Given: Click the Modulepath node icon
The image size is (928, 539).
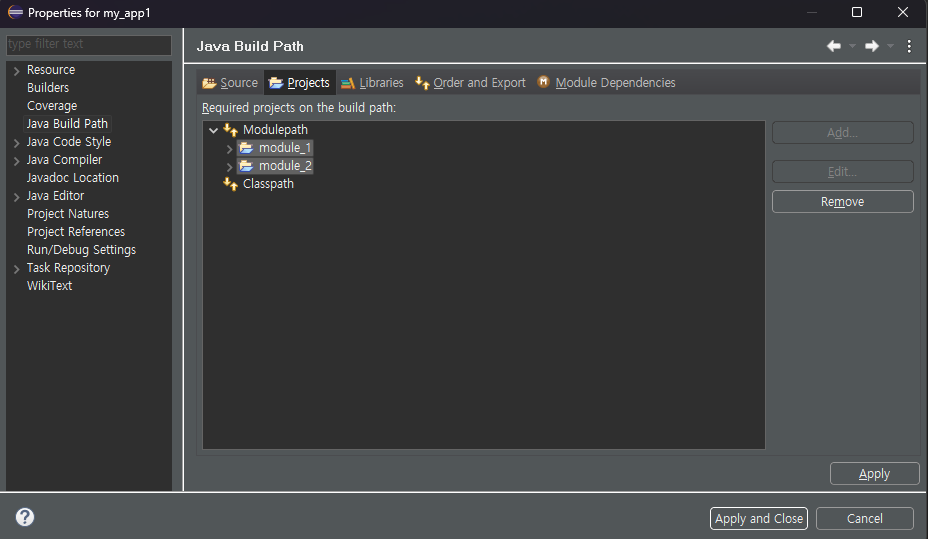Looking at the screenshot, I should [230, 130].
